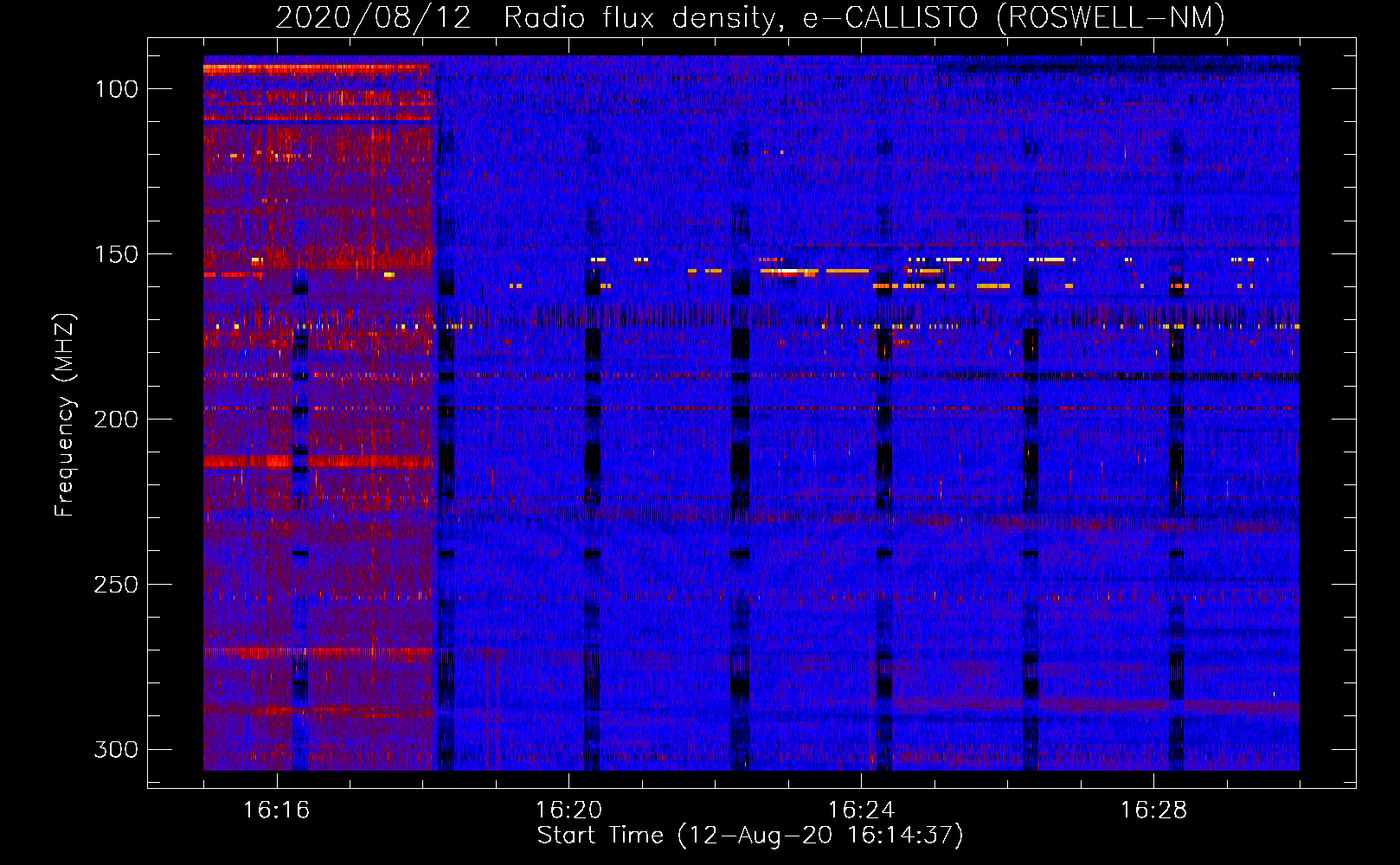Click the frequency tick label 100
Viewport: 1400px width, 865px height.
click(x=117, y=89)
